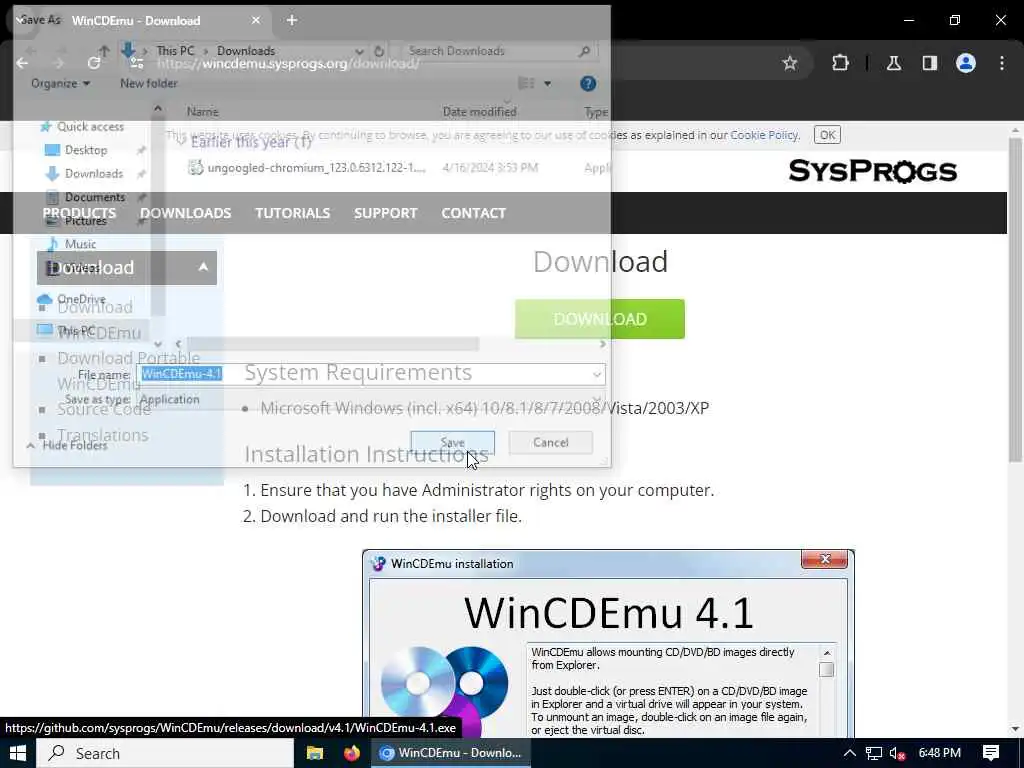The height and width of the screenshot is (768, 1024).
Task: Expand the File name history dropdown
Action: (x=596, y=374)
